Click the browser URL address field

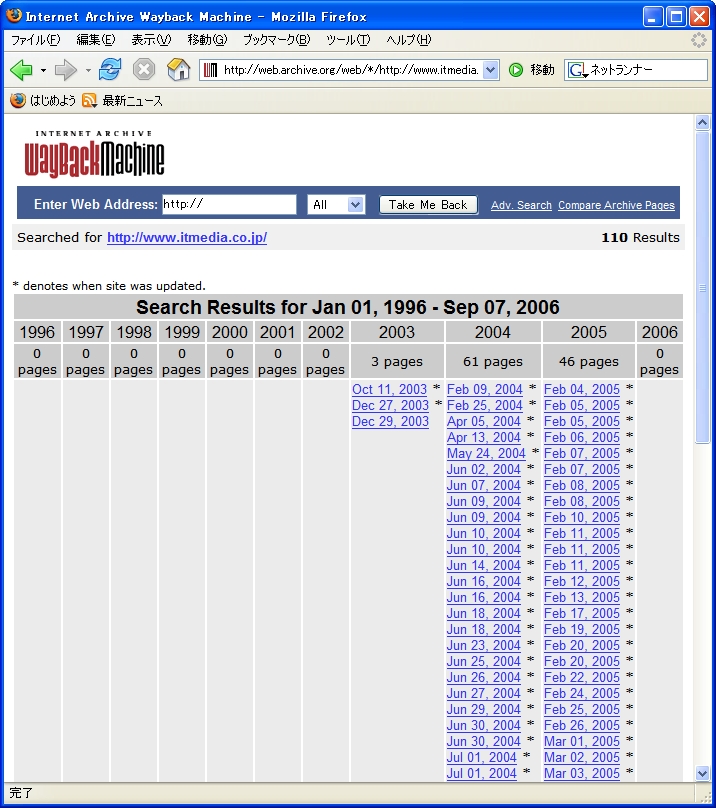[351, 70]
